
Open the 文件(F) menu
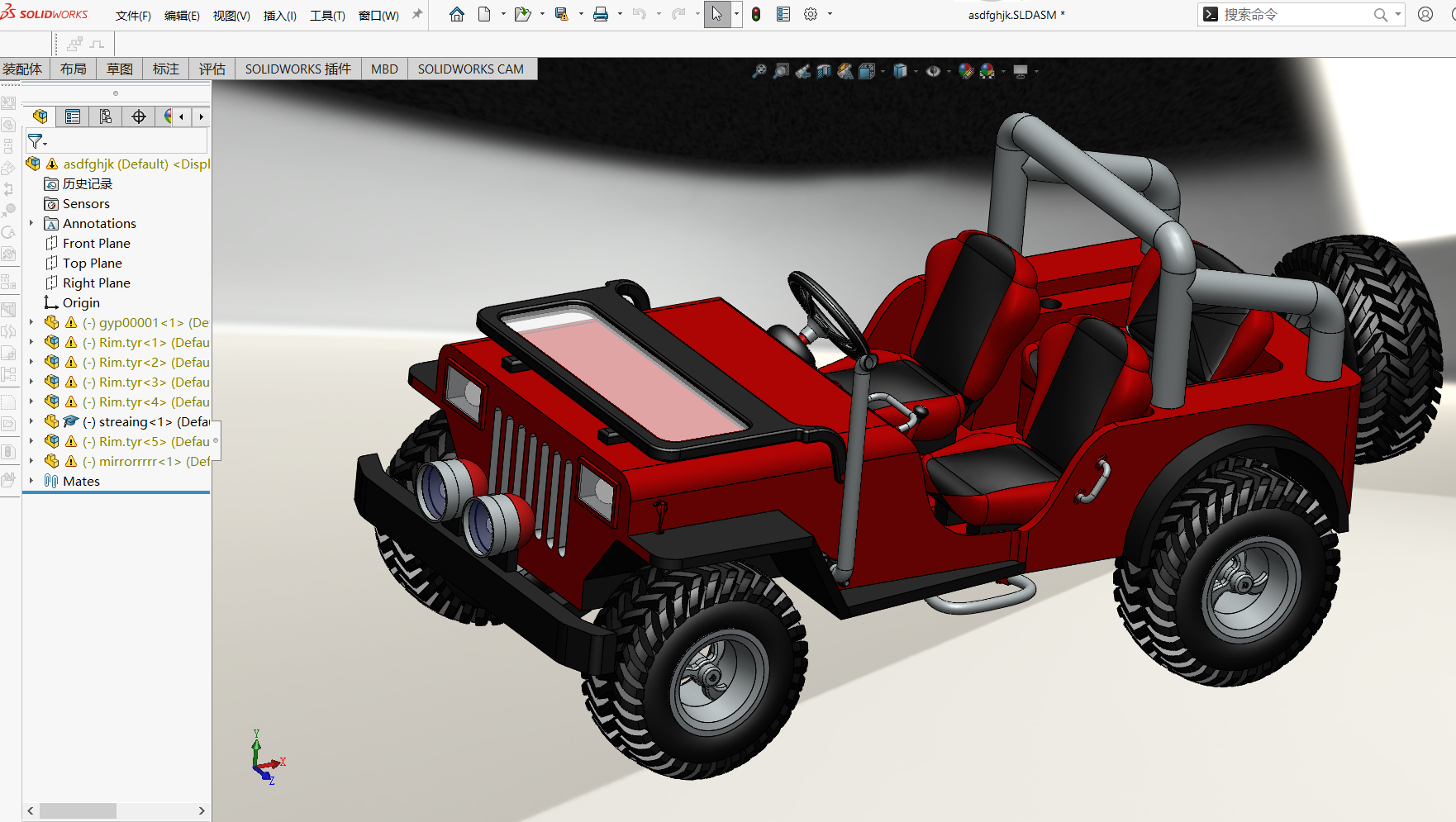[133, 16]
